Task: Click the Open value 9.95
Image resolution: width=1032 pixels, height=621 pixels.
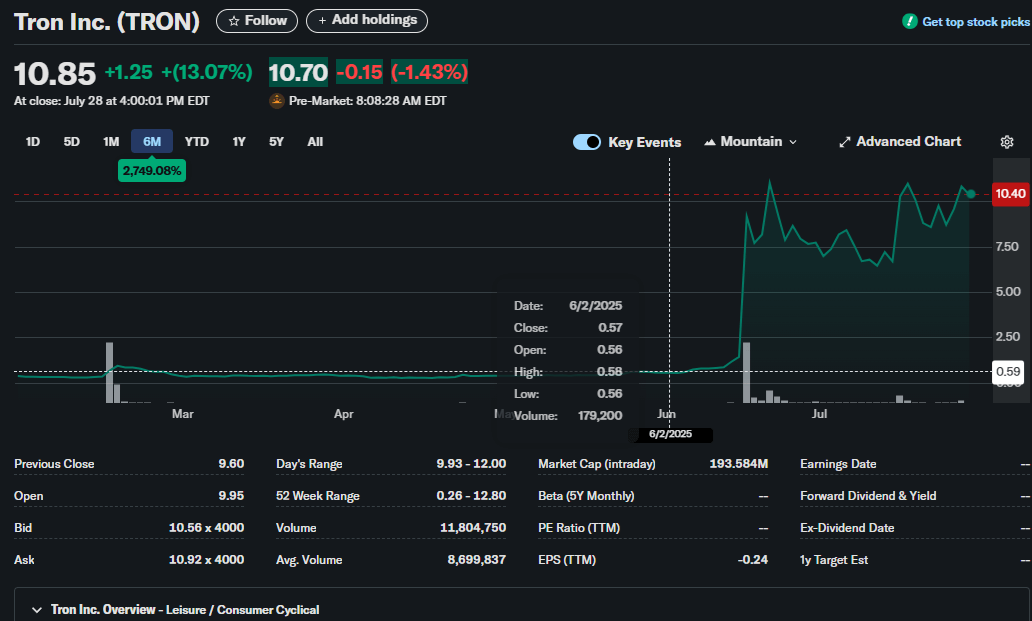Action: (231, 495)
